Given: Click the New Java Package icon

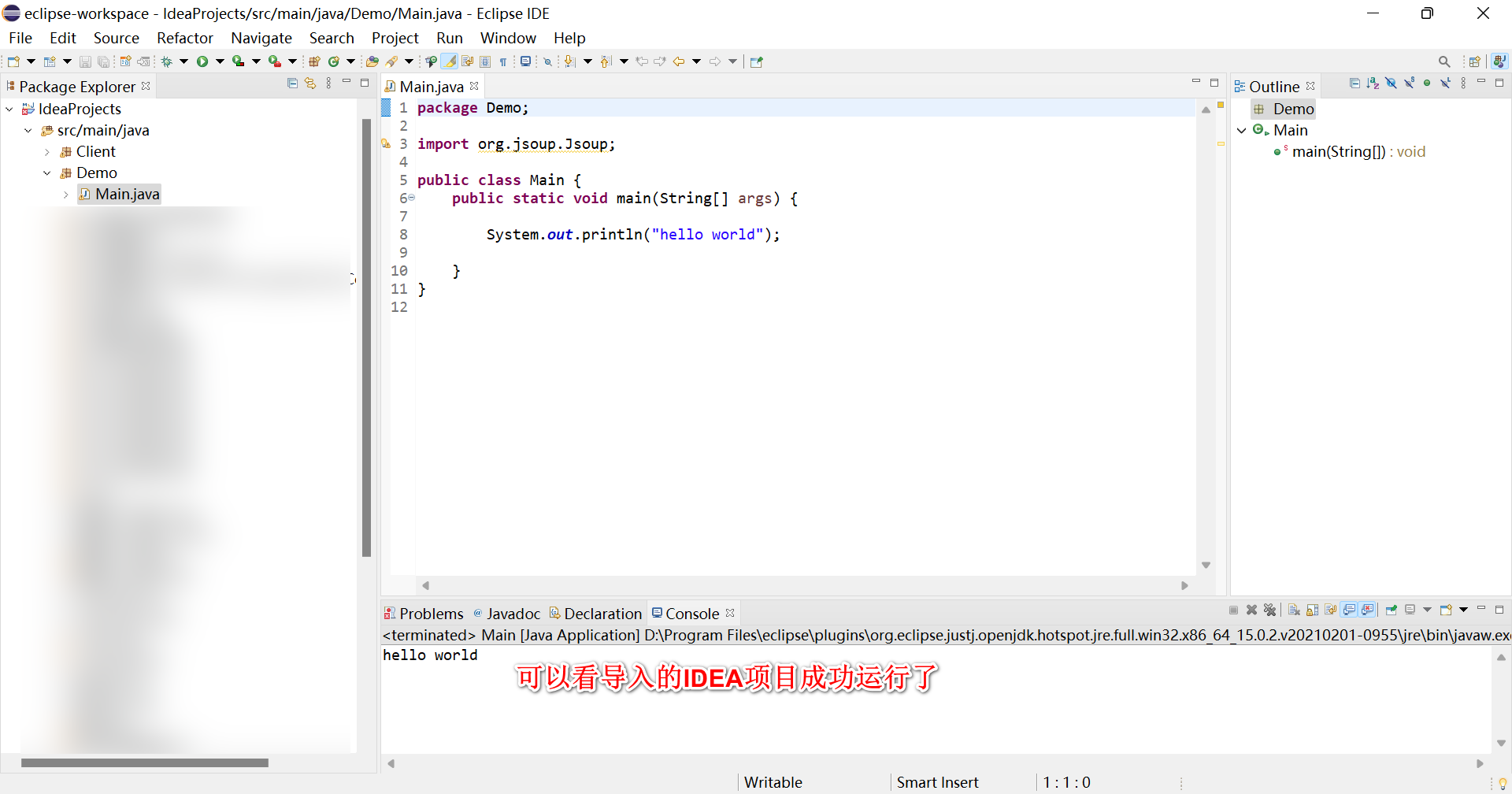Looking at the screenshot, I should (x=314, y=61).
